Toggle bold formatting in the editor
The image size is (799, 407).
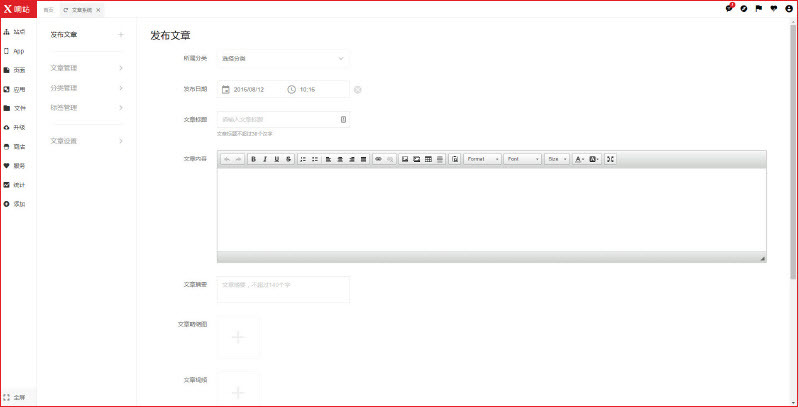tap(253, 159)
